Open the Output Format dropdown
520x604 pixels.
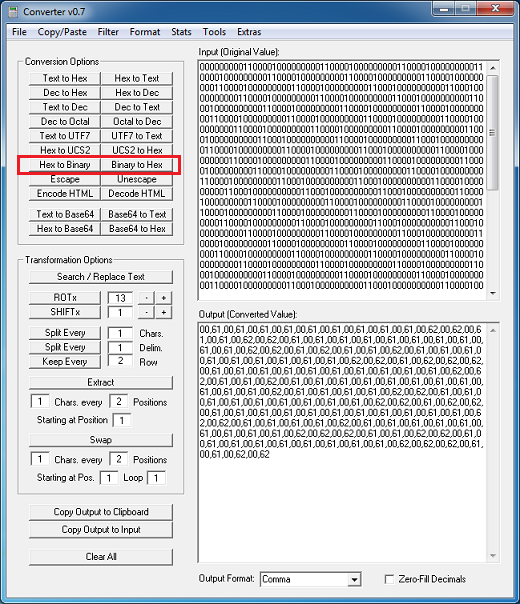(x=354, y=579)
